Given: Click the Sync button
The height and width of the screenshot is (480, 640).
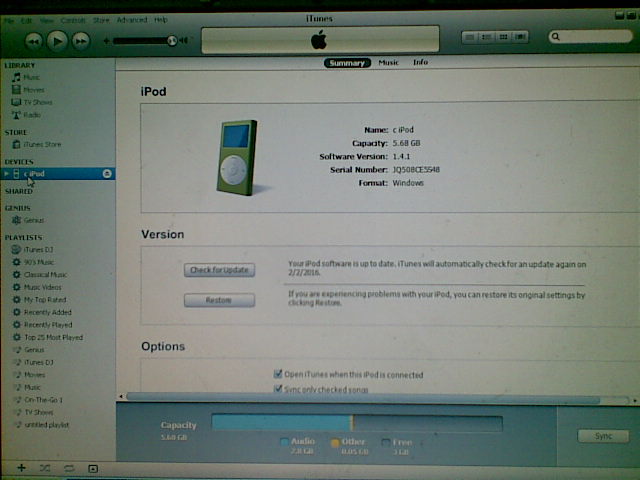Looking at the screenshot, I should [603, 436].
